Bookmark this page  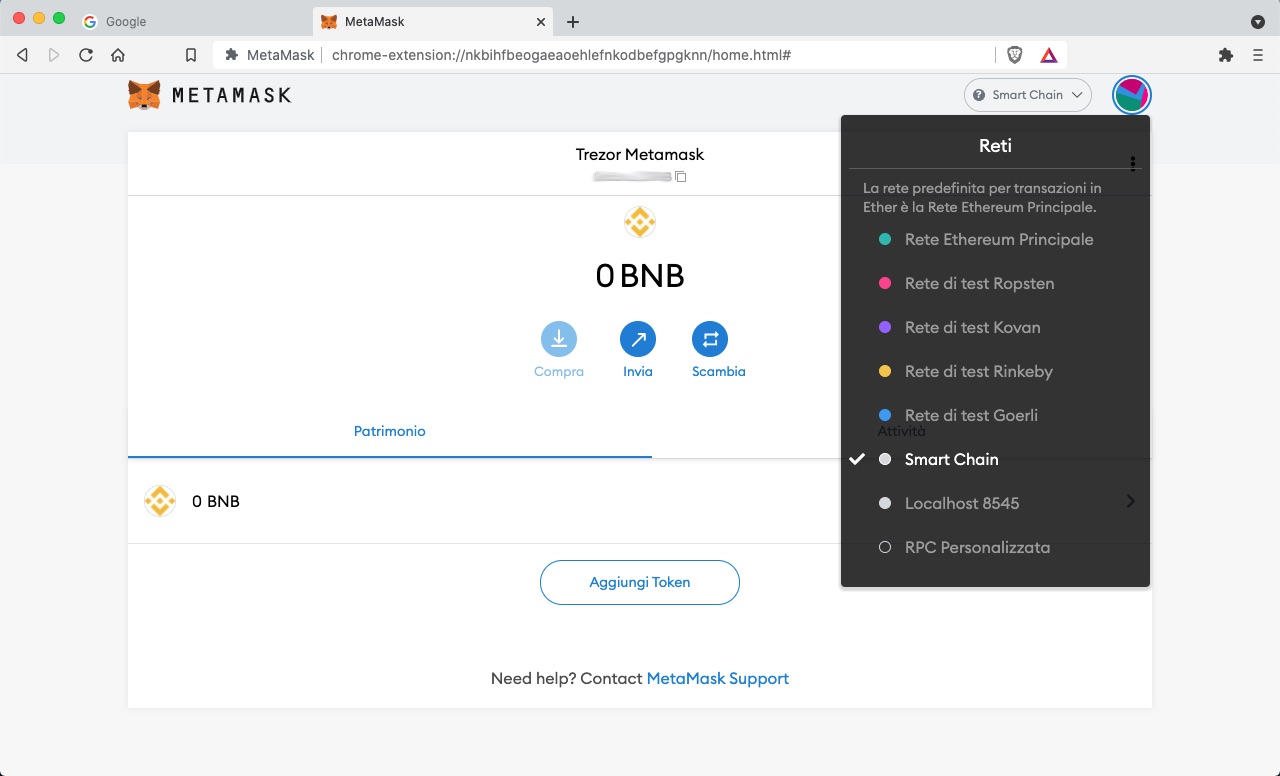point(191,55)
